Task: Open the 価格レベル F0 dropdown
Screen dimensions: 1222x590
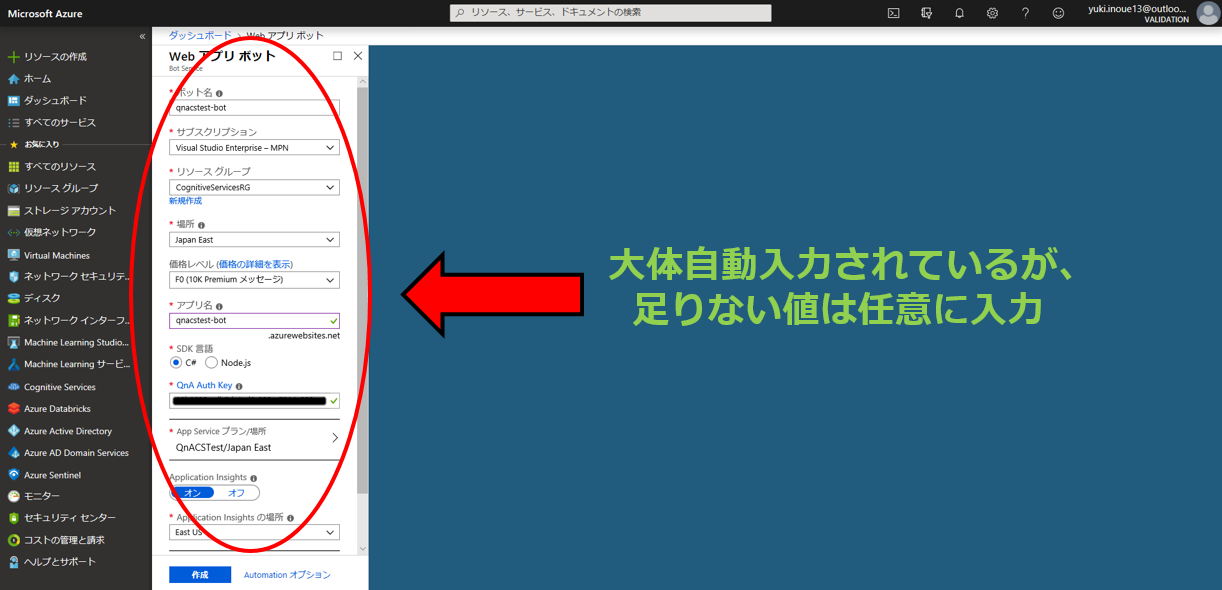Action: tap(254, 280)
